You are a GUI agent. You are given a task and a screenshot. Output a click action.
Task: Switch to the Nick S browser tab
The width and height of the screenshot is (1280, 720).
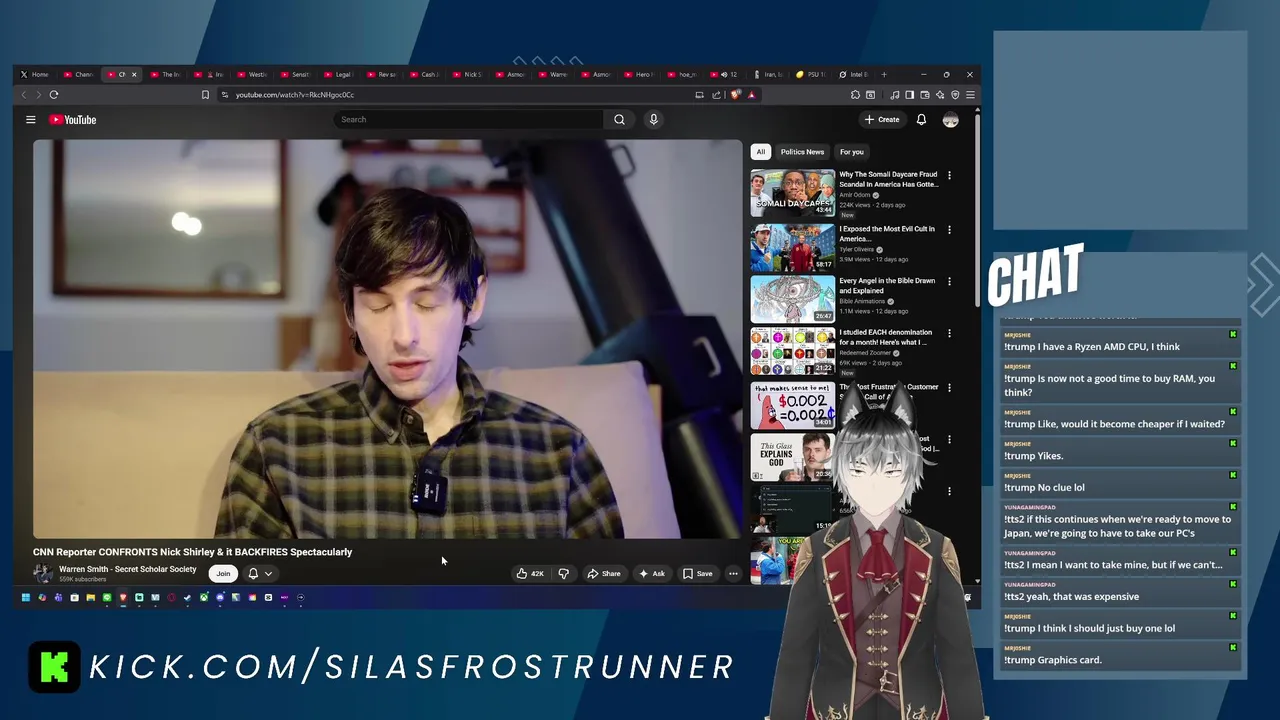[x=467, y=74]
